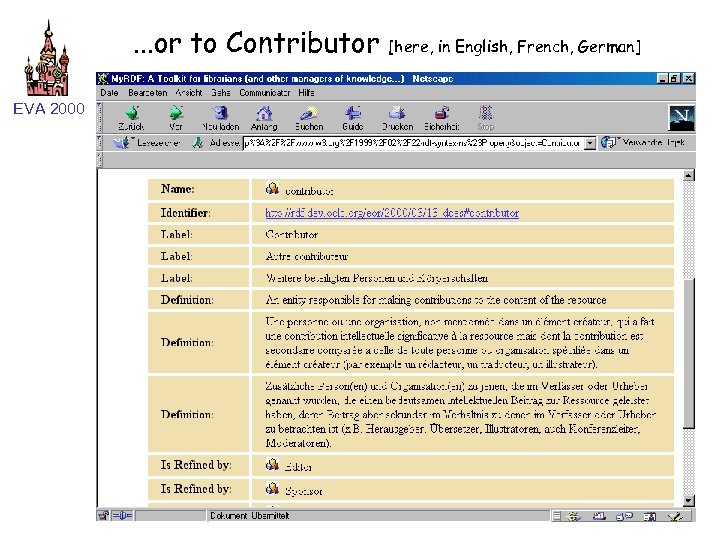Go to Anfang home icon

tap(264, 112)
